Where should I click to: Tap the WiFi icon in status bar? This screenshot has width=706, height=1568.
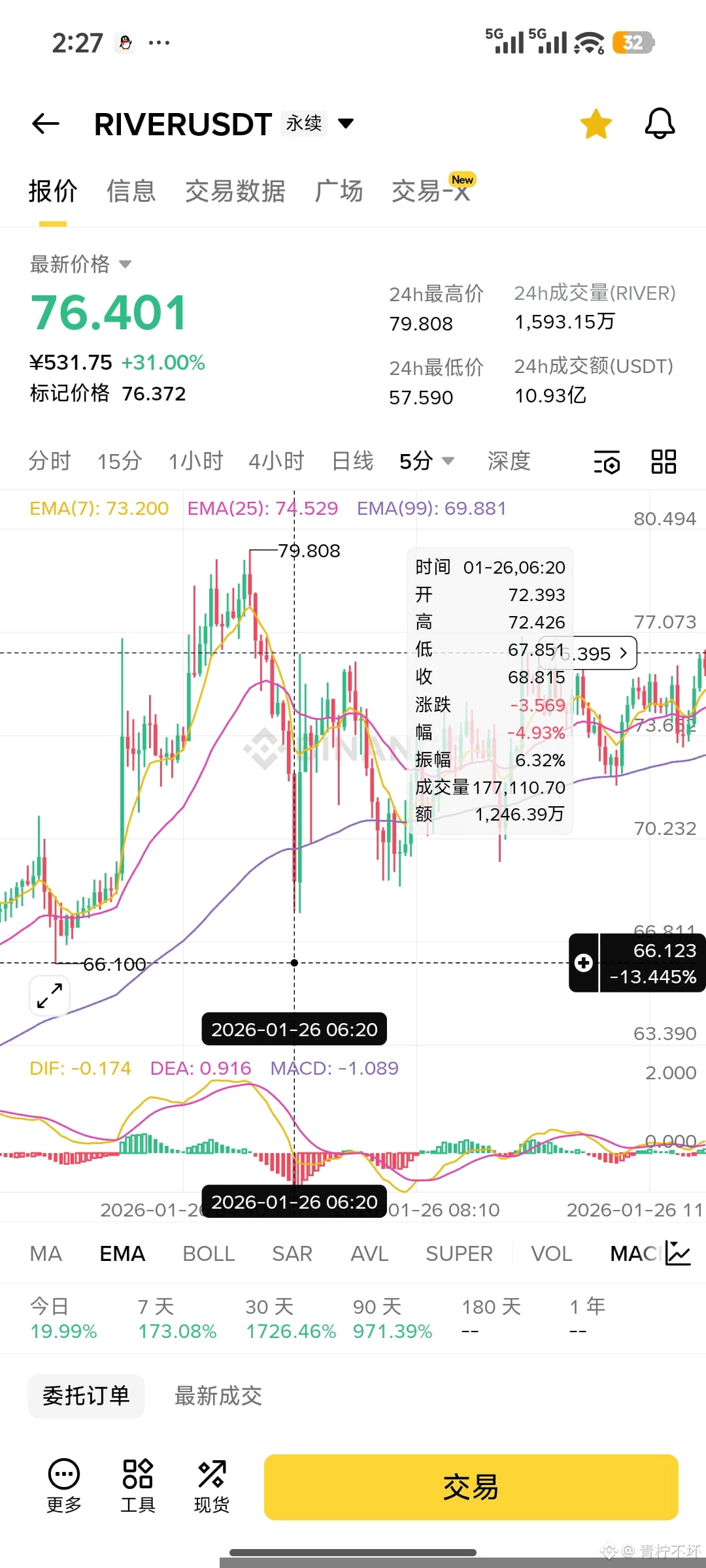click(x=589, y=43)
